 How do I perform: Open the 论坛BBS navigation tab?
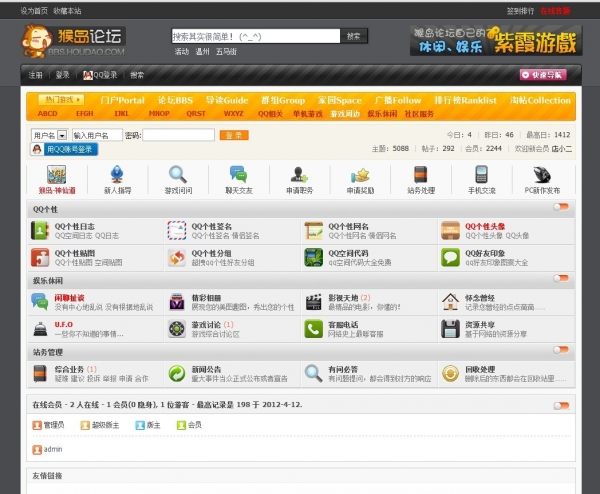(174, 100)
